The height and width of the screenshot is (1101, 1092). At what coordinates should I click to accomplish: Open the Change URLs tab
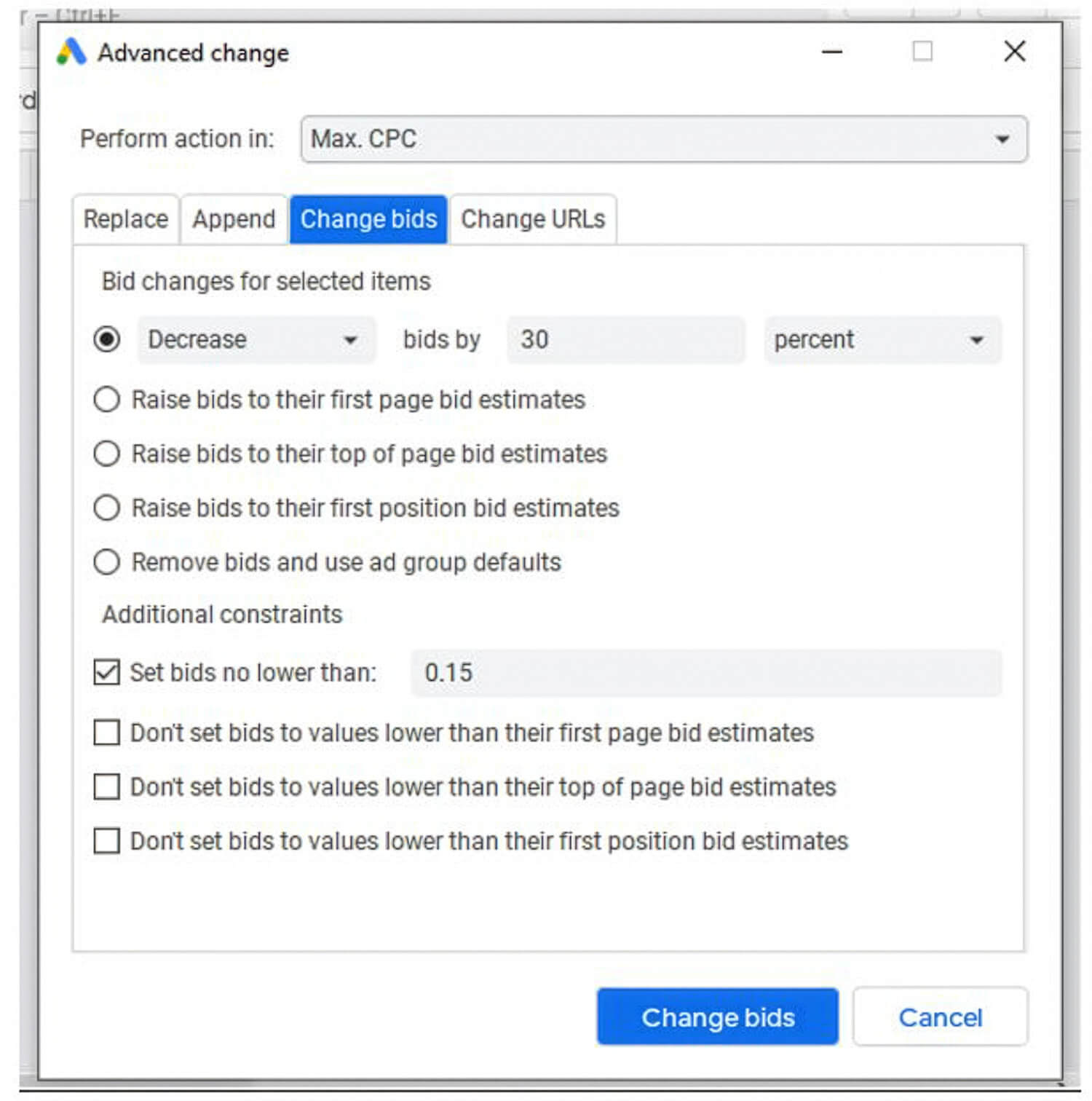(x=533, y=219)
